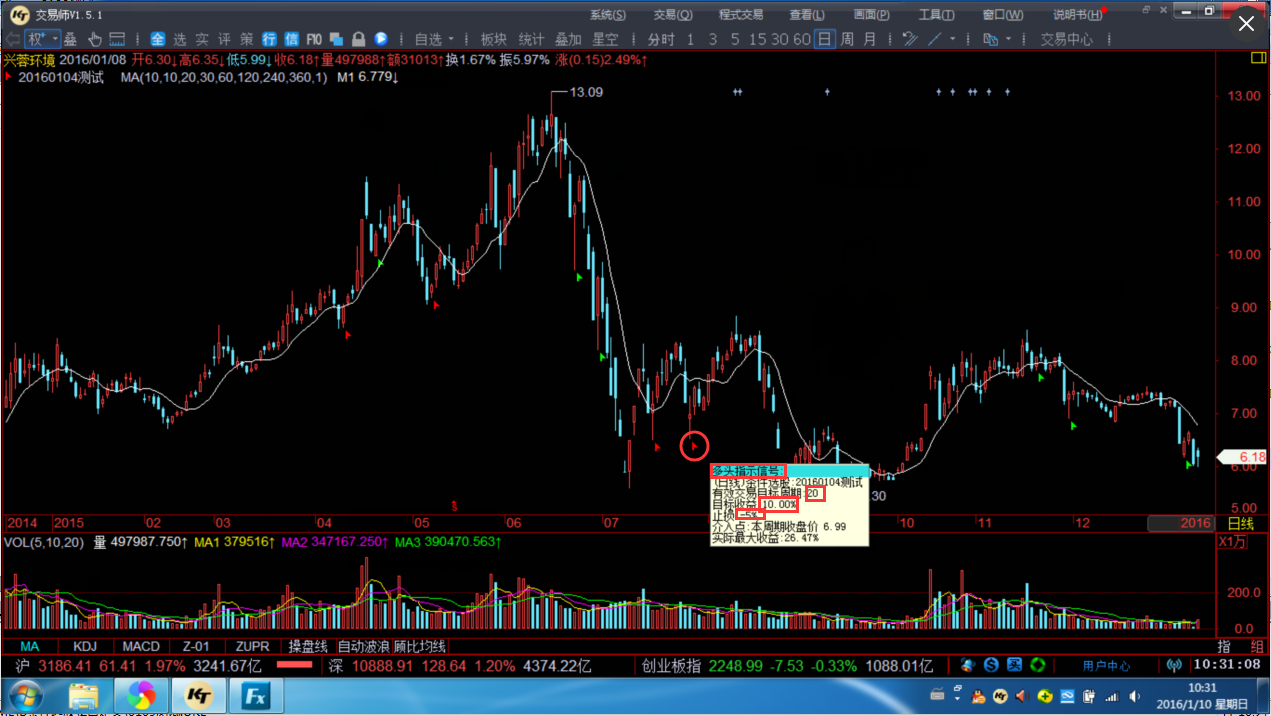
Task: Switch chart to 周 weekly period
Action: click(x=847, y=39)
